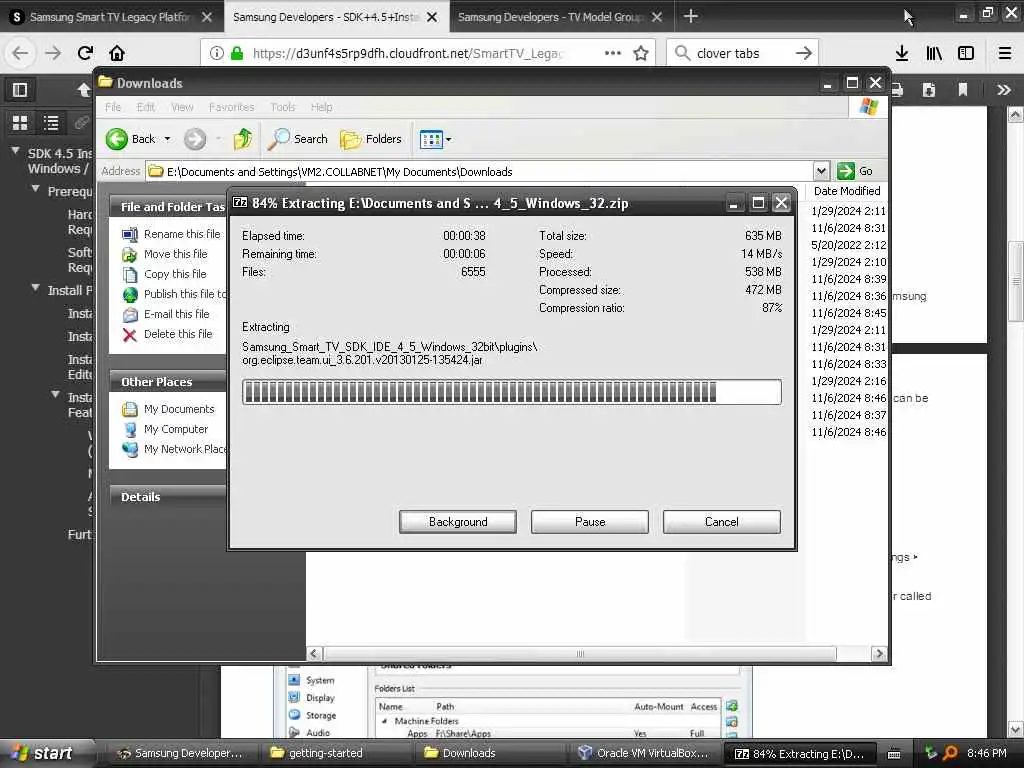The height and width of the screenshot is (768, 1024).
Task: Reload the current browser page
Action: (x=86, y=53)
